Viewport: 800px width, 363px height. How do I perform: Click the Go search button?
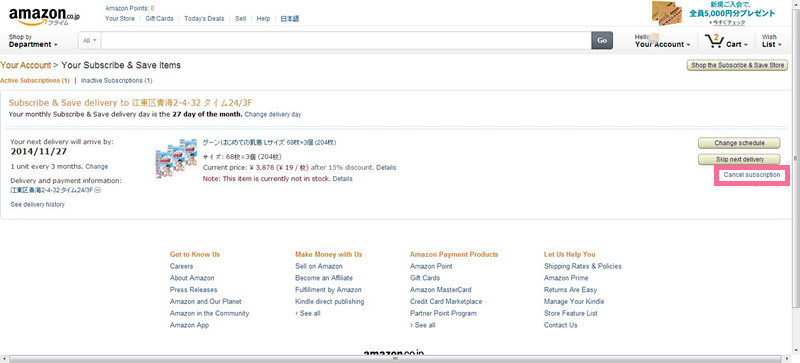click(x=602, y=40)
